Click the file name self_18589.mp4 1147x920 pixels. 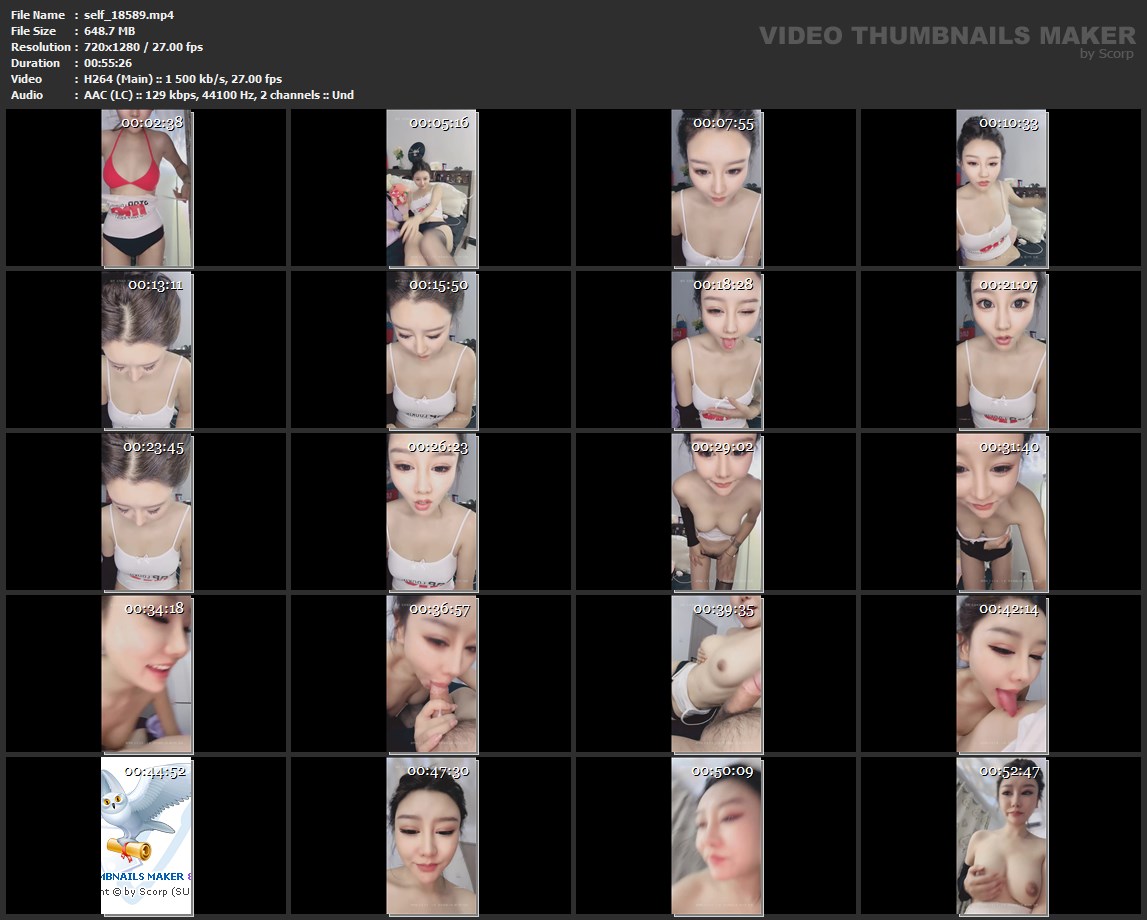(129, 15)
